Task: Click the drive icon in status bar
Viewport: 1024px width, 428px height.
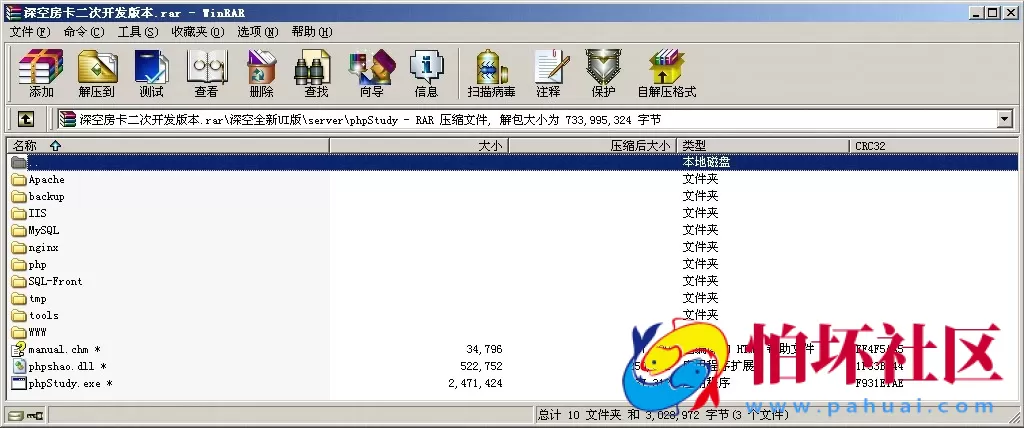Action: [16, 415]
